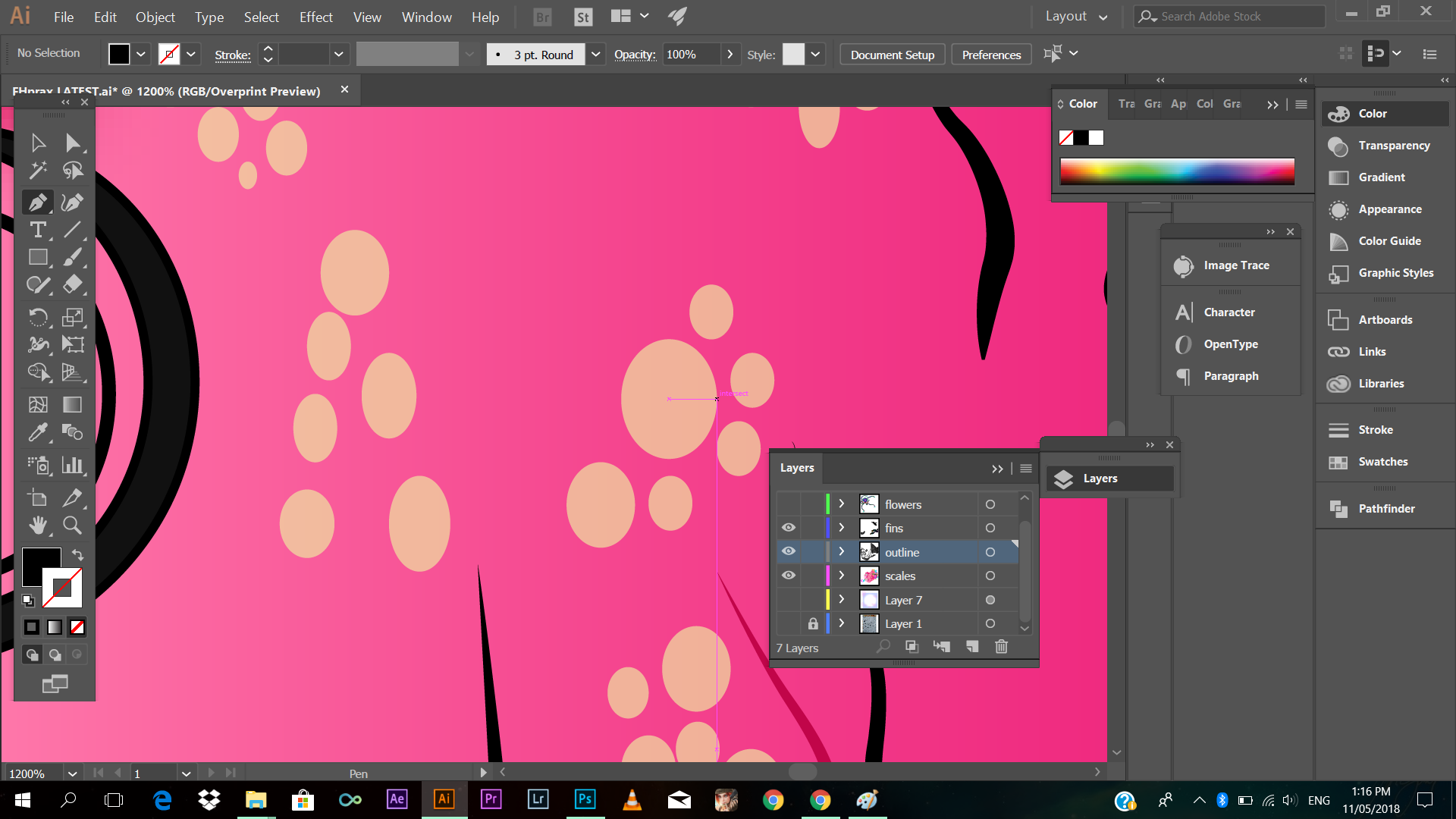The image size is (1456, 819).
Task: Create new layer in Layers panel
Action: click(x=972, y=647)
